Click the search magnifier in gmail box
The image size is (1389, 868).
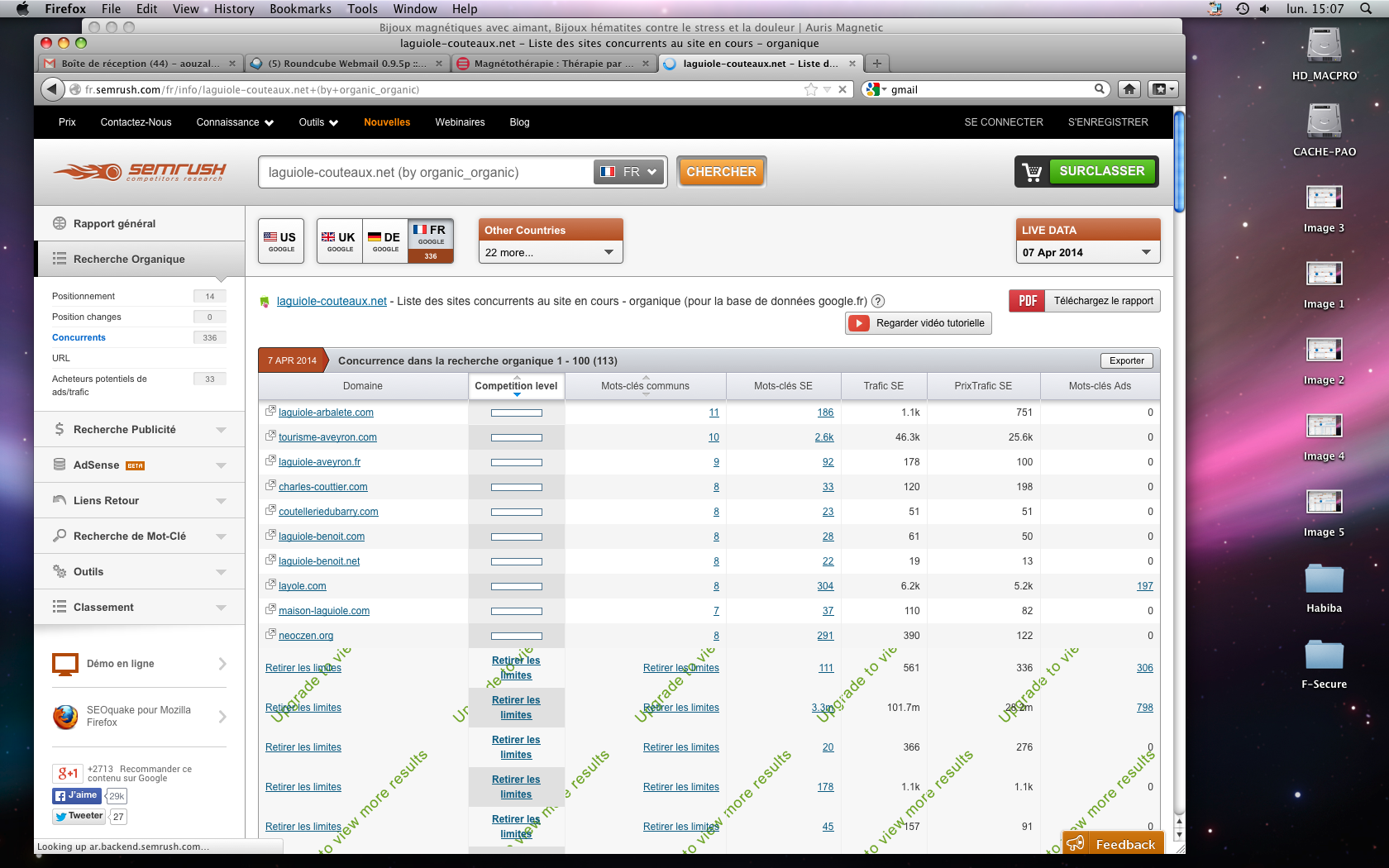click(x=1100, y=89)
